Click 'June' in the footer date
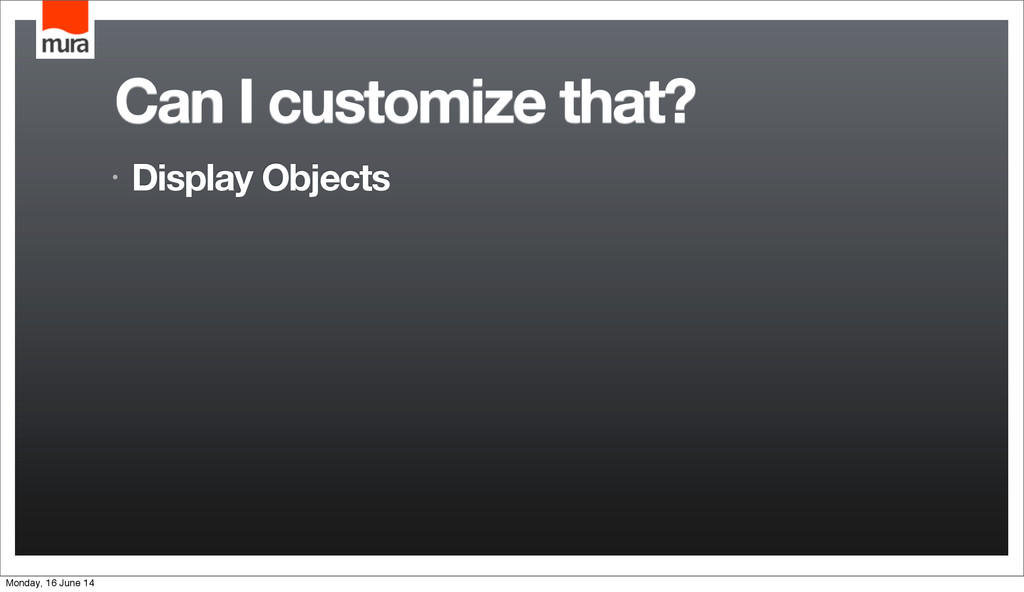Viewport: 1024px width, 592px height. point(69,583)
